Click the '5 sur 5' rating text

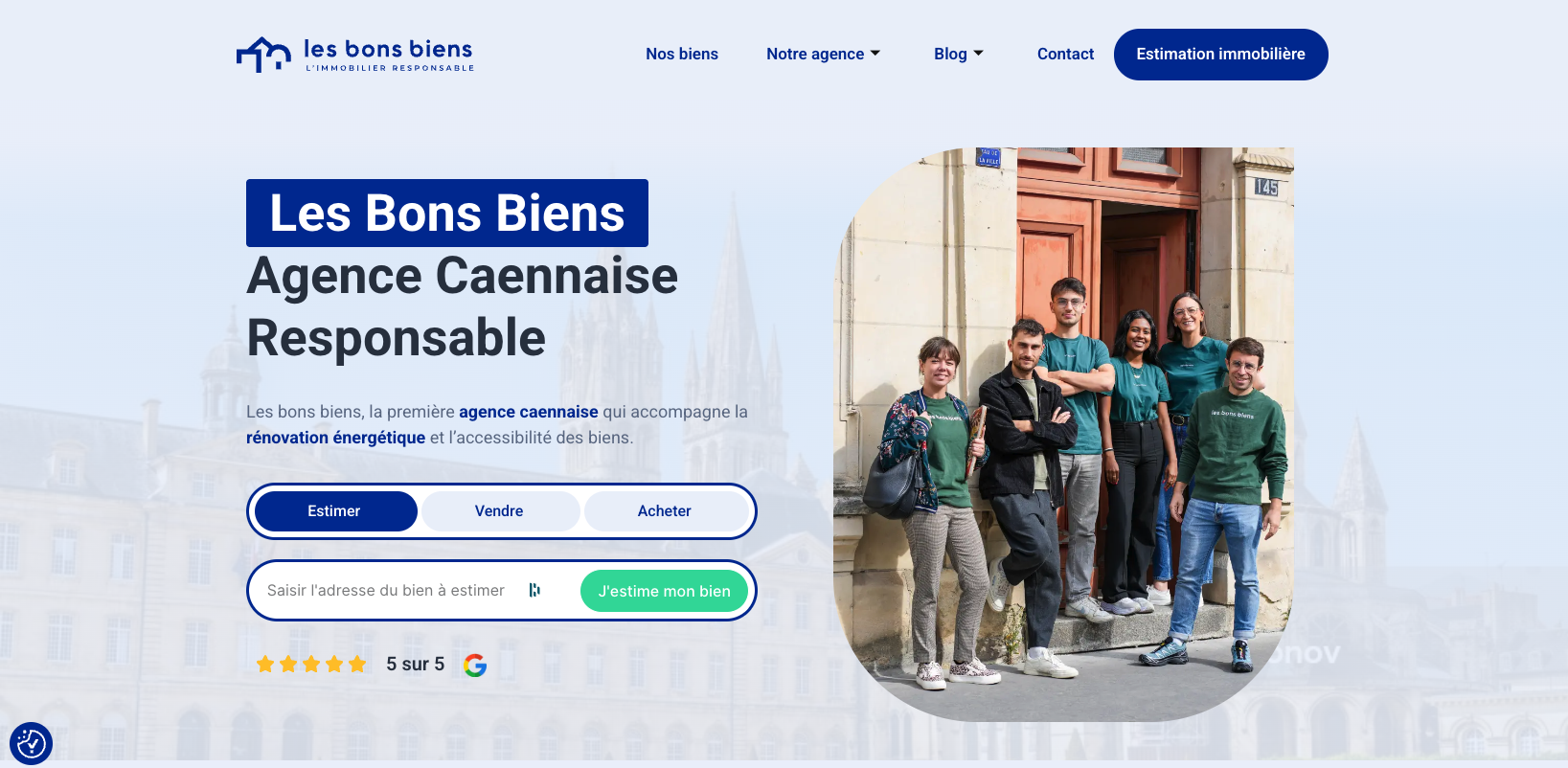pyautogui.click(x=415, y=664)
